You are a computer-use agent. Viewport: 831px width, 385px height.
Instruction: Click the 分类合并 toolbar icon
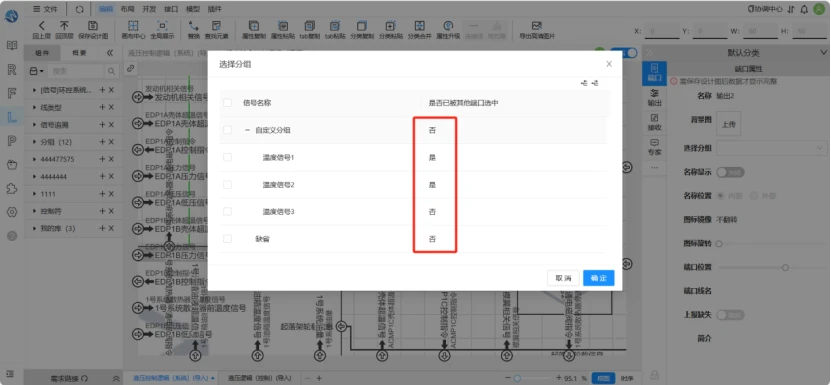[419, 26]
